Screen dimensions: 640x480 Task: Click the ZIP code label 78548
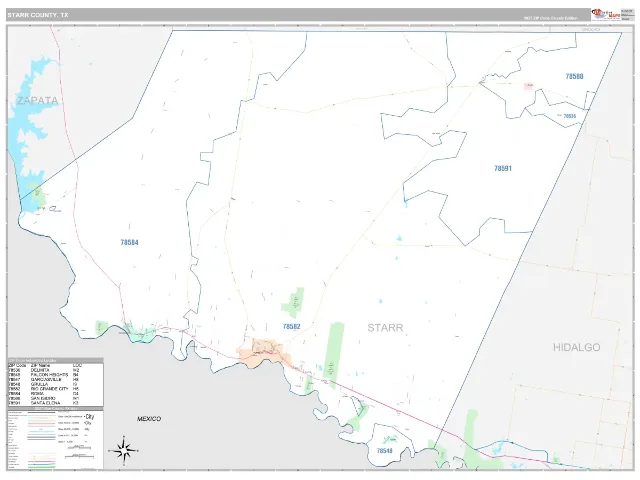click(384, 451)
